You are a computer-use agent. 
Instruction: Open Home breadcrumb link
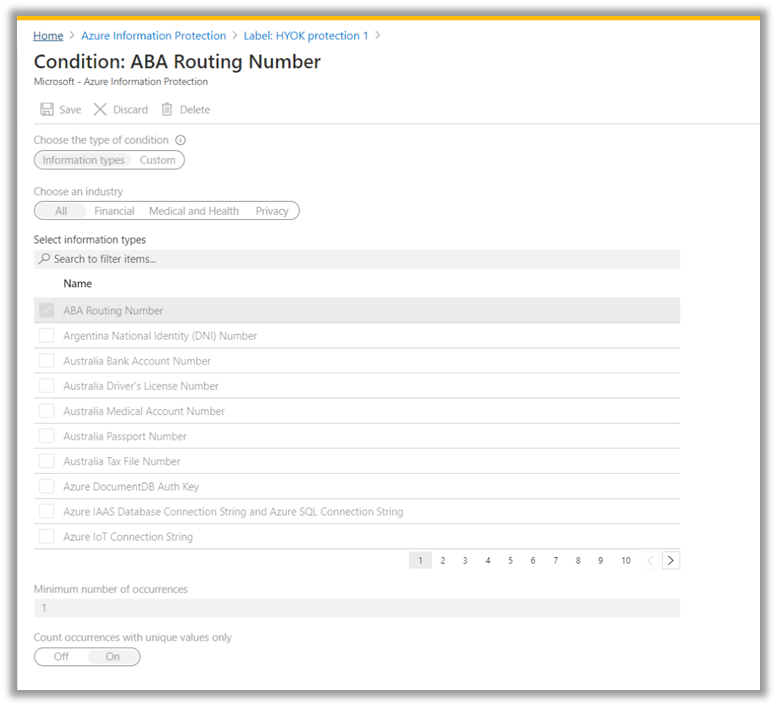coord(48,36)
